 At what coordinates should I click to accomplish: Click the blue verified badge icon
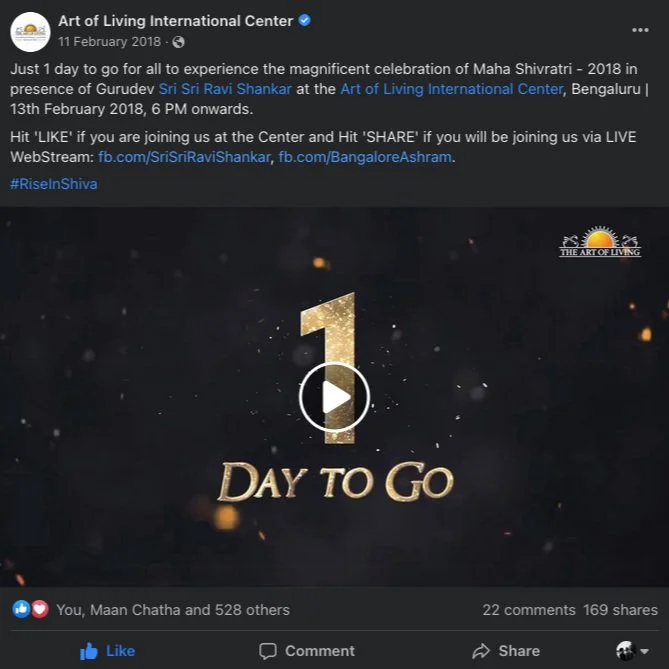coord(305,20)
